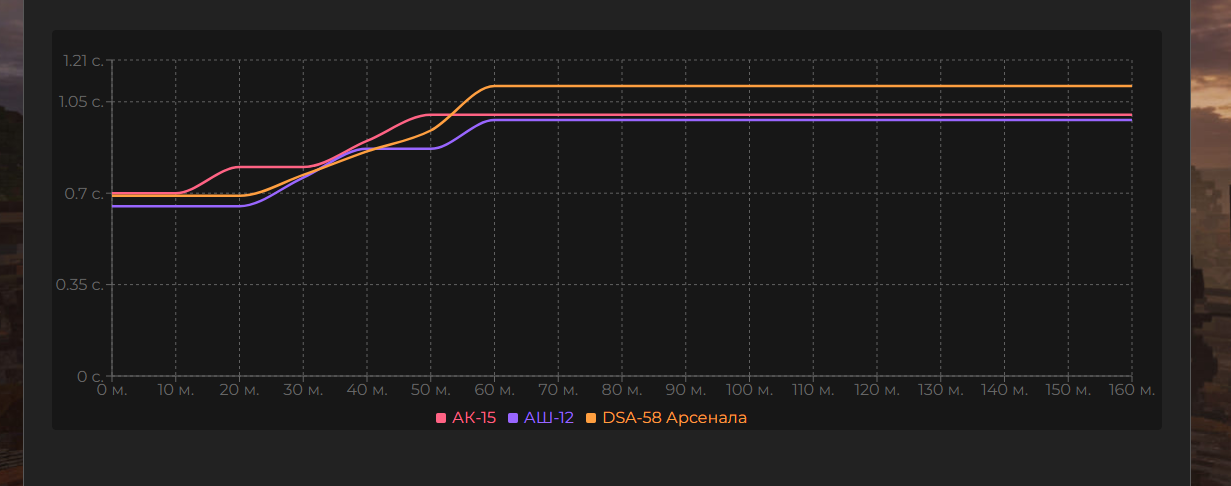Viewport: 1231px width, 486px height.
Task: Click the 100 м. x-axis label
Action: (x=750, y=389)
